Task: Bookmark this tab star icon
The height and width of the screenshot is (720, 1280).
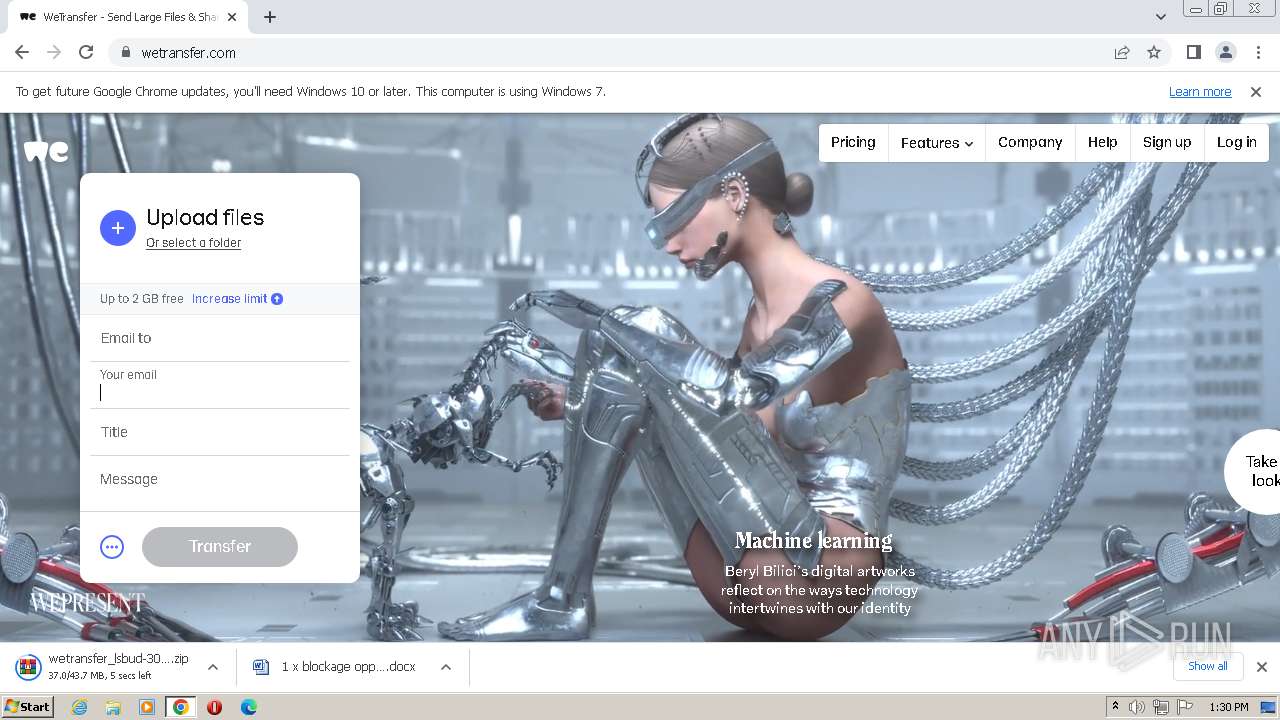Action: (x=1154, y=52)
